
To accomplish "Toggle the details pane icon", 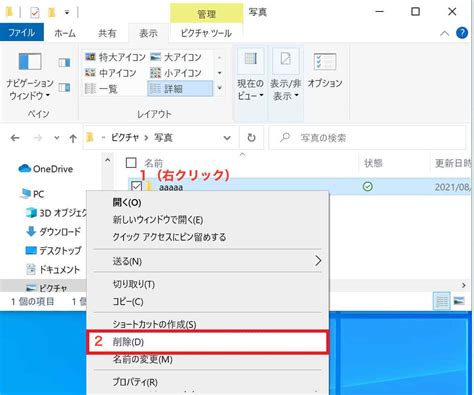I will click(64, 88).
